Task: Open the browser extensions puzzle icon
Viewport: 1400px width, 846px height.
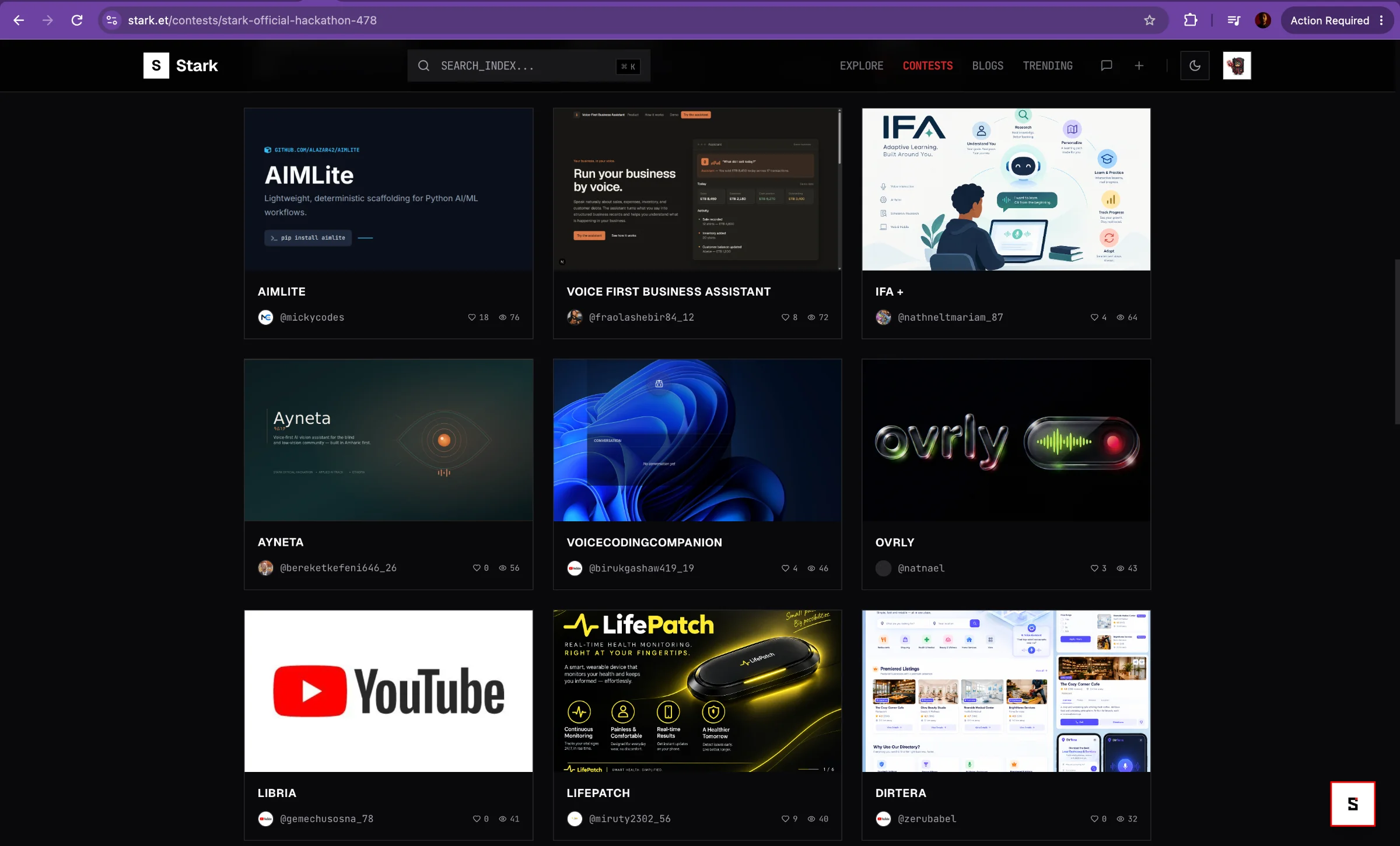Action: tap(1191, 20)
